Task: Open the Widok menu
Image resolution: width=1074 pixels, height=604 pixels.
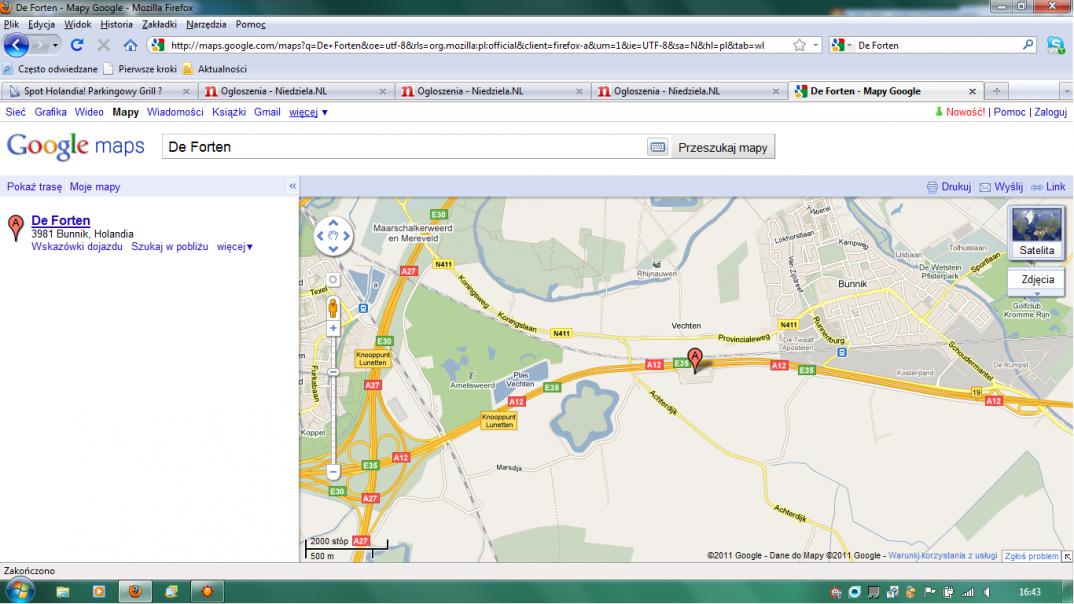Action: (x=77, y=24)
